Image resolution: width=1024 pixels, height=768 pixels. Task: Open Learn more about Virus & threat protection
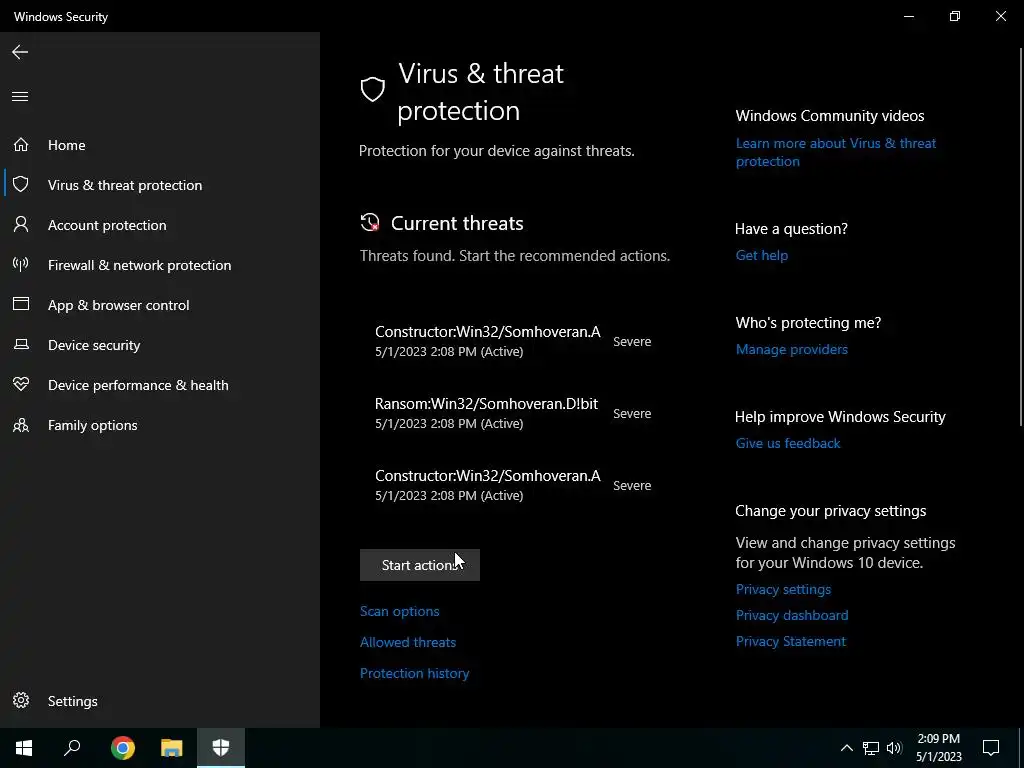836,152
